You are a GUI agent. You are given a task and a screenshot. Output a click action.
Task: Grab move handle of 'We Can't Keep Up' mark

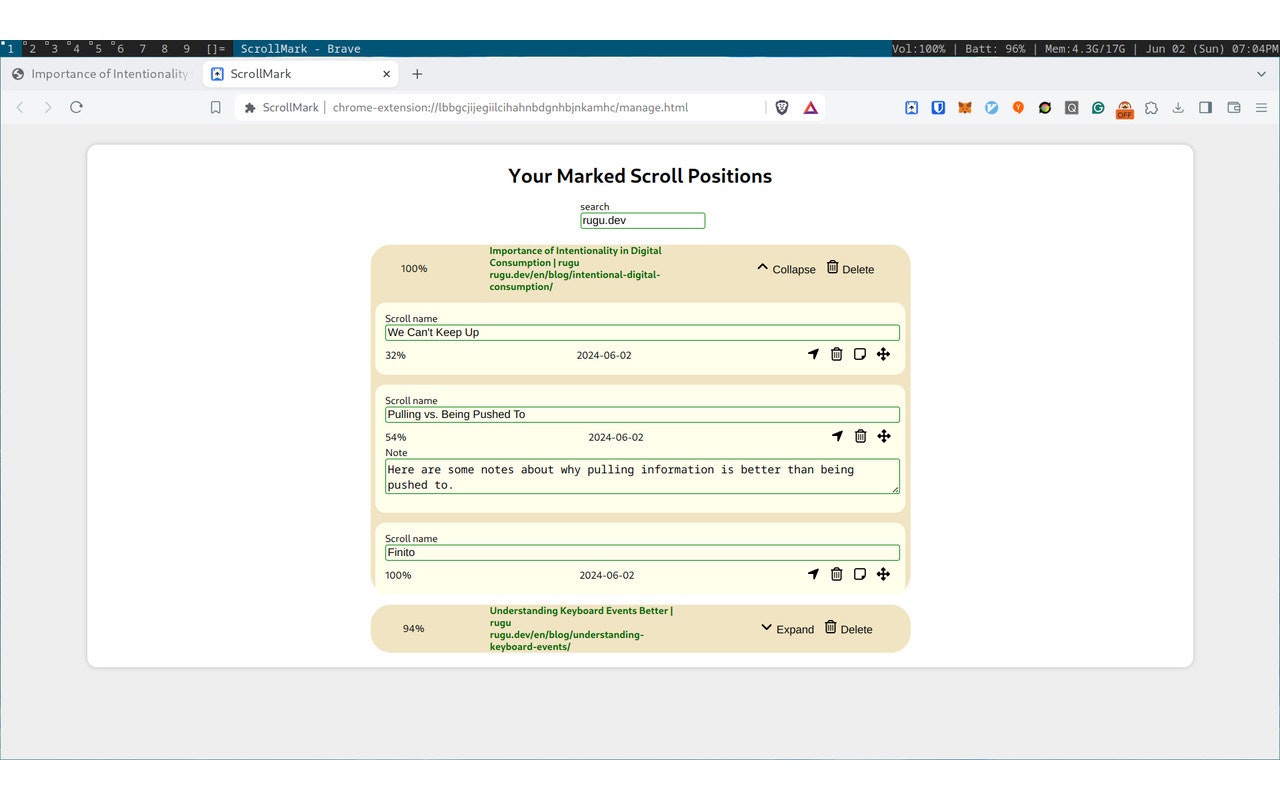pyautogui.click(x=883, y=354)
